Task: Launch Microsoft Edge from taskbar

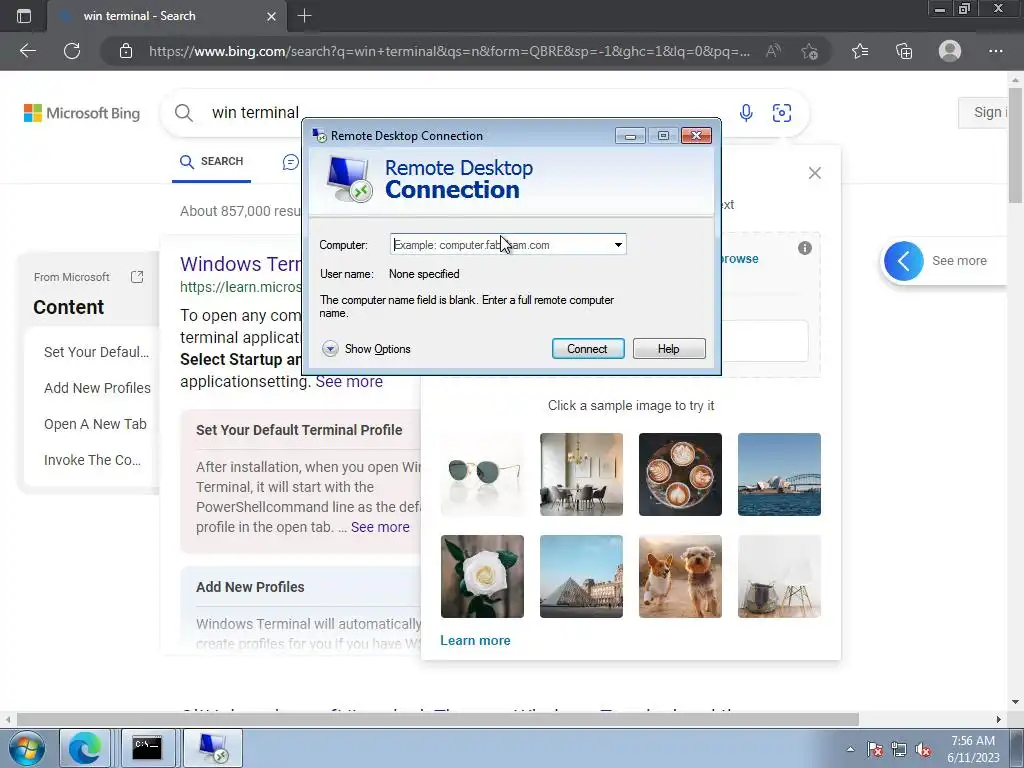Action: tap(85, 748)
